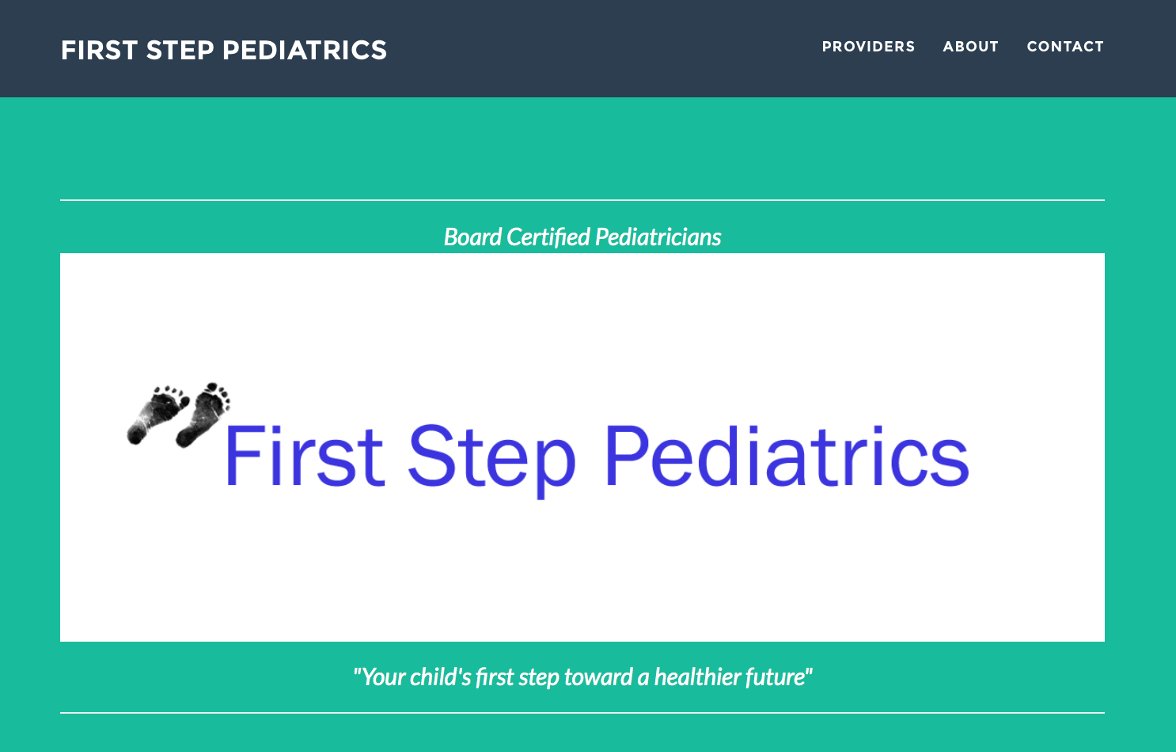Screen dimensions: 1176x752
Task: Click the word PEDIATRICS in the header title
Action: click(304, 50)
